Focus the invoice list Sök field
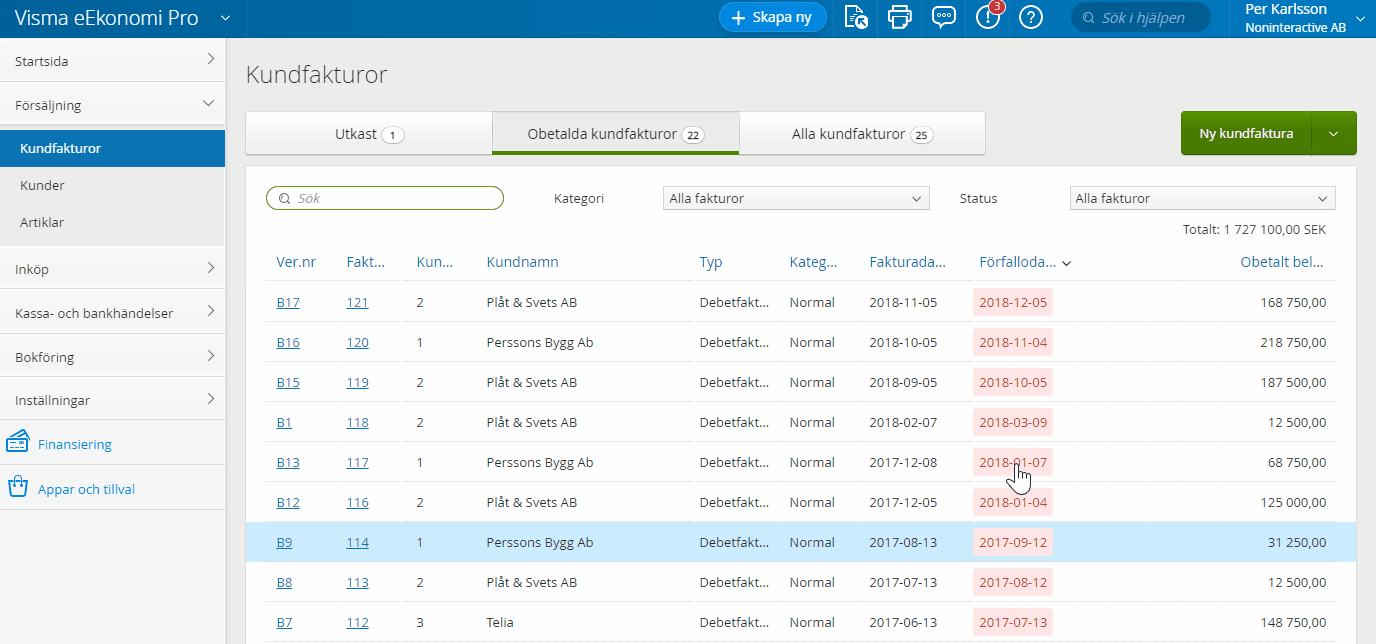Screen dimensions: 1376x644 [385, 198]
